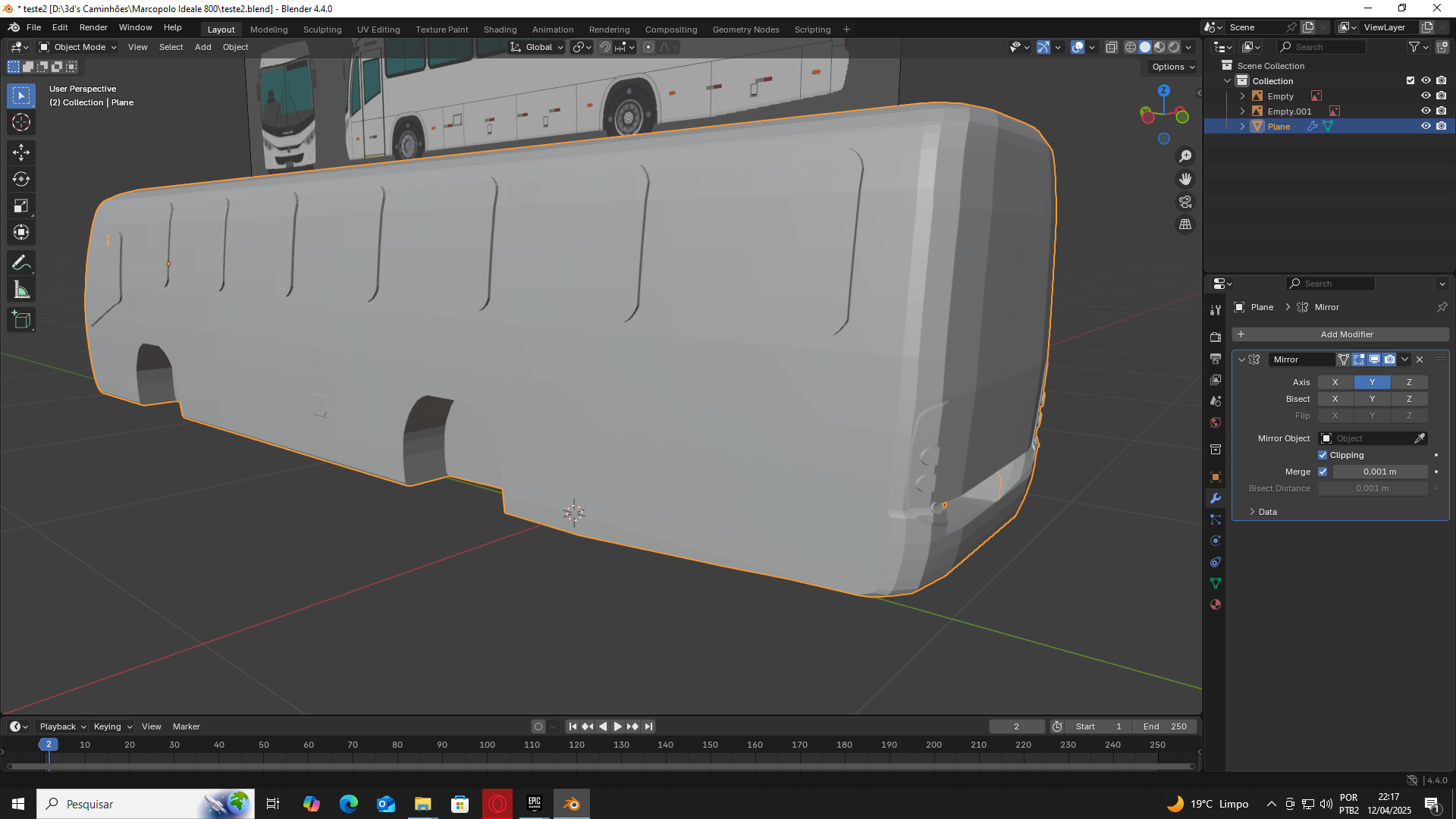The image size is (1456, 819).
Task: Toggle the Merge checkbox
Action: [x=1323, y=472]
